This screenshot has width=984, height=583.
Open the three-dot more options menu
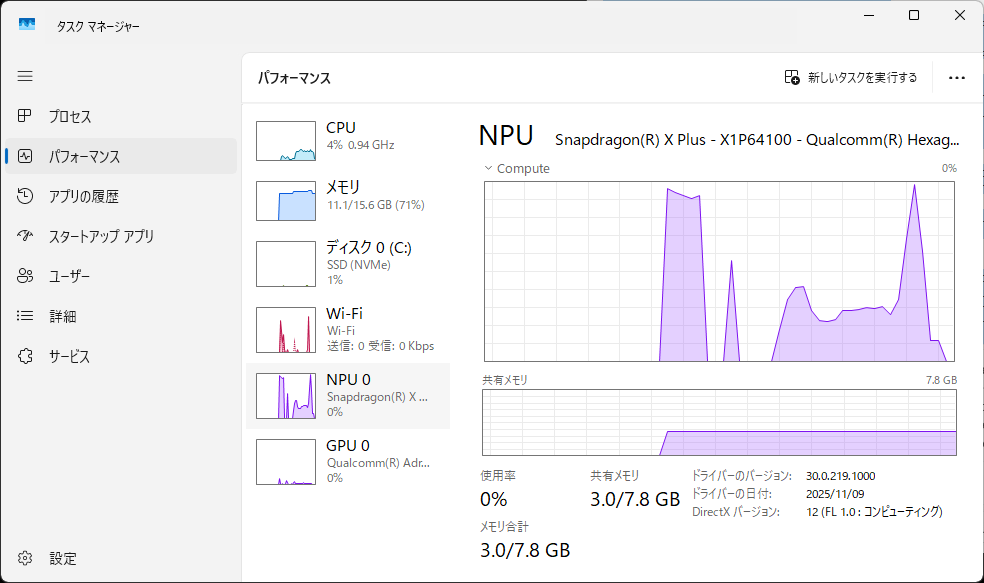pyautogui.click(x=956, y=78)
